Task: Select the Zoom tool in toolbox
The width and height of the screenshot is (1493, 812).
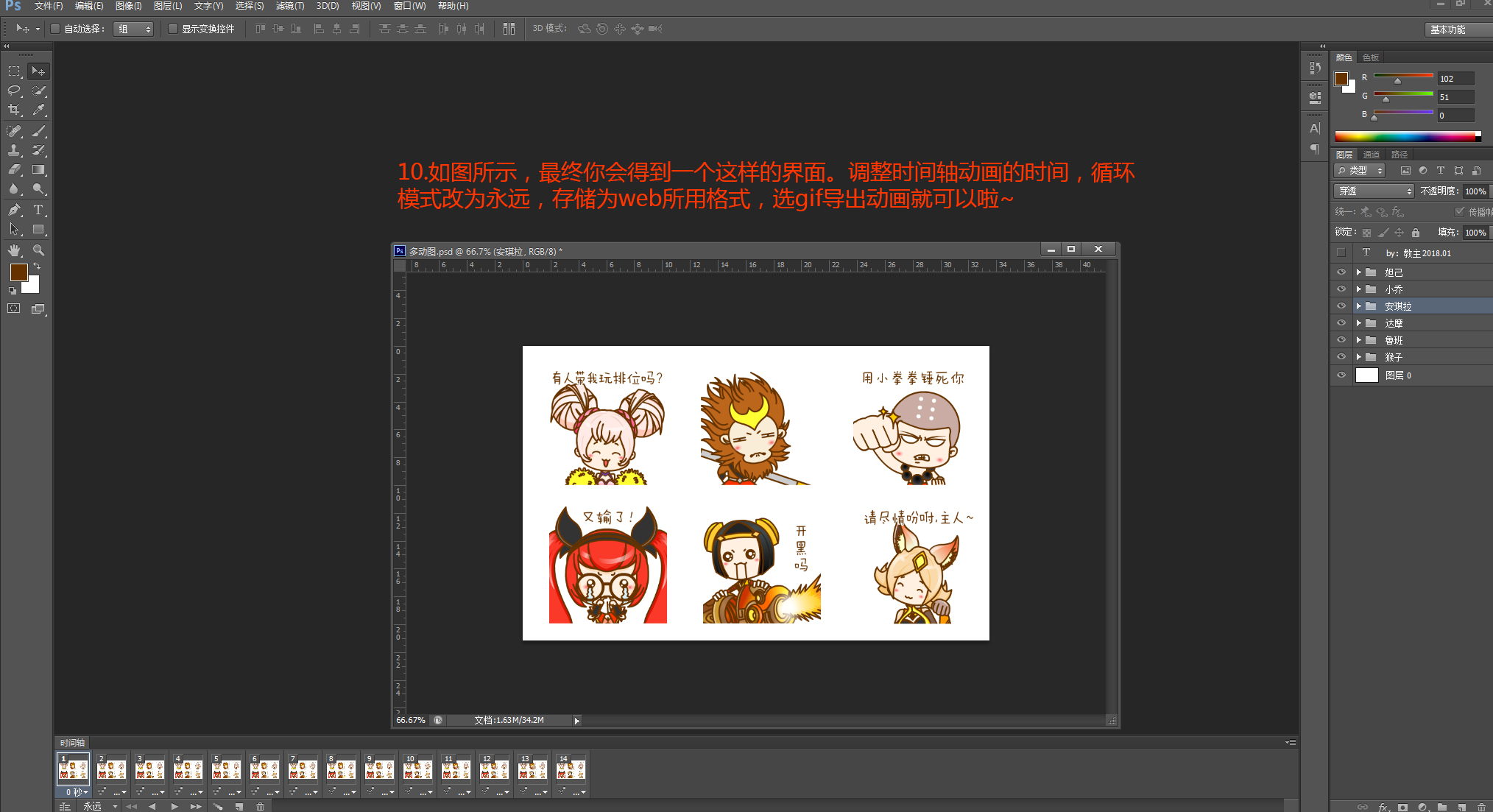Action: click(x=38, y=250)
